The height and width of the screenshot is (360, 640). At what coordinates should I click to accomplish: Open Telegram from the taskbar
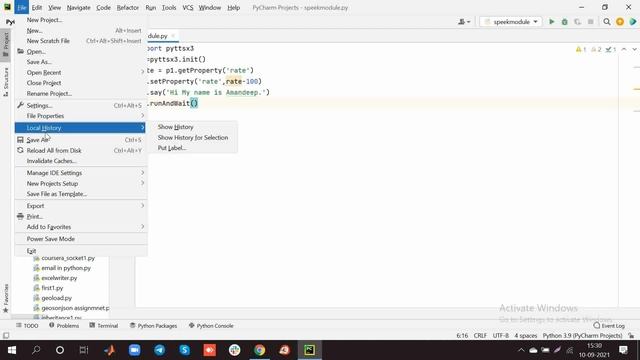coord(160,350)
